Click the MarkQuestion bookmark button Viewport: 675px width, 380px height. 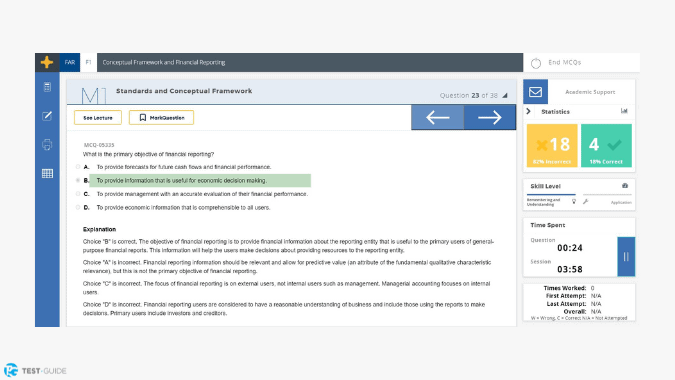coord(161,117)
